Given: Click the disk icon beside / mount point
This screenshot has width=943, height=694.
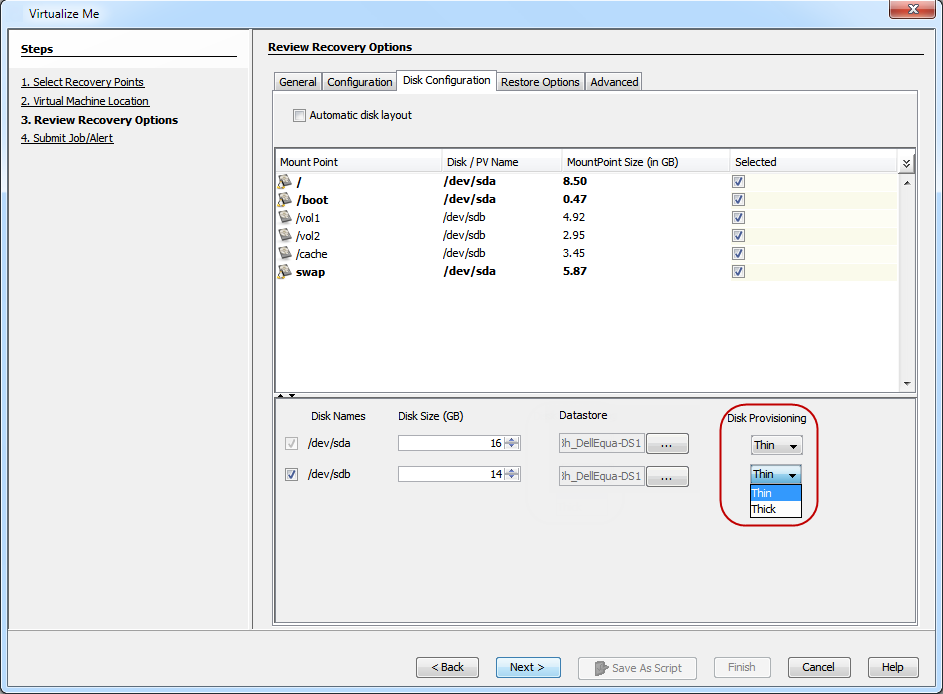Looking at the screenshot, I should click(x=285, y=181).
